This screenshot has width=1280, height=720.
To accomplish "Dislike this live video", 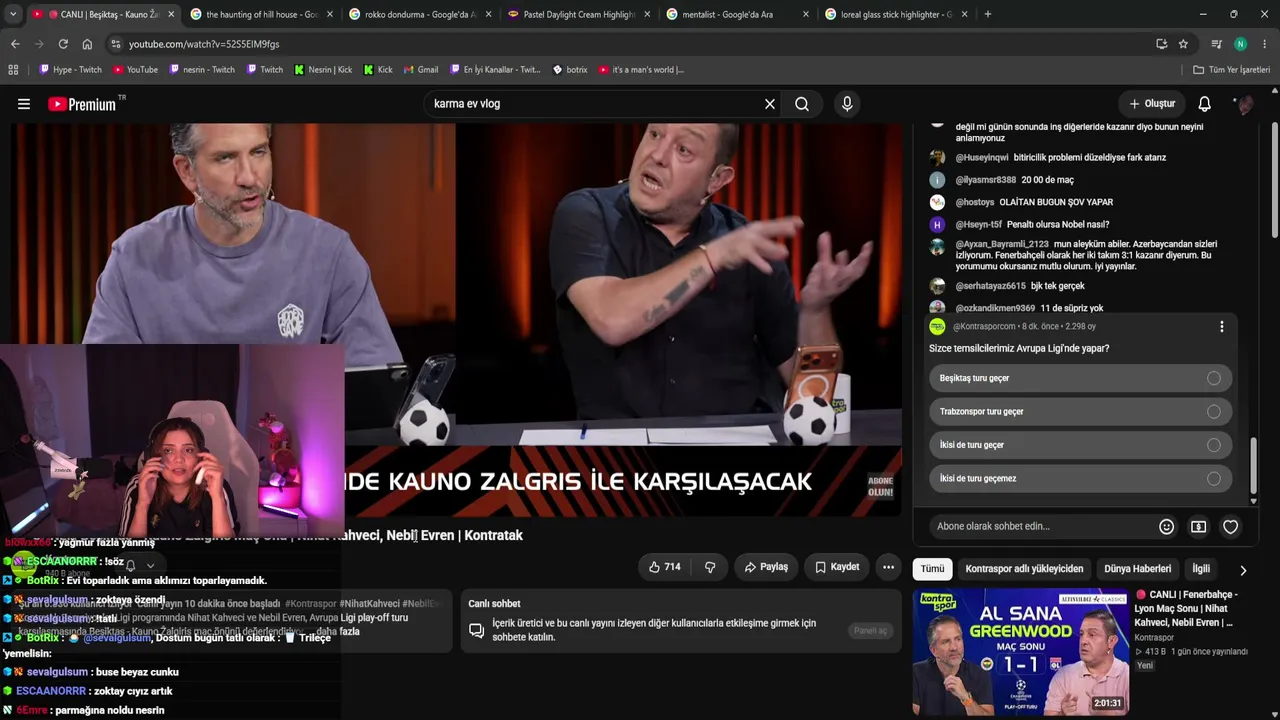I will [x=710, y=567].
